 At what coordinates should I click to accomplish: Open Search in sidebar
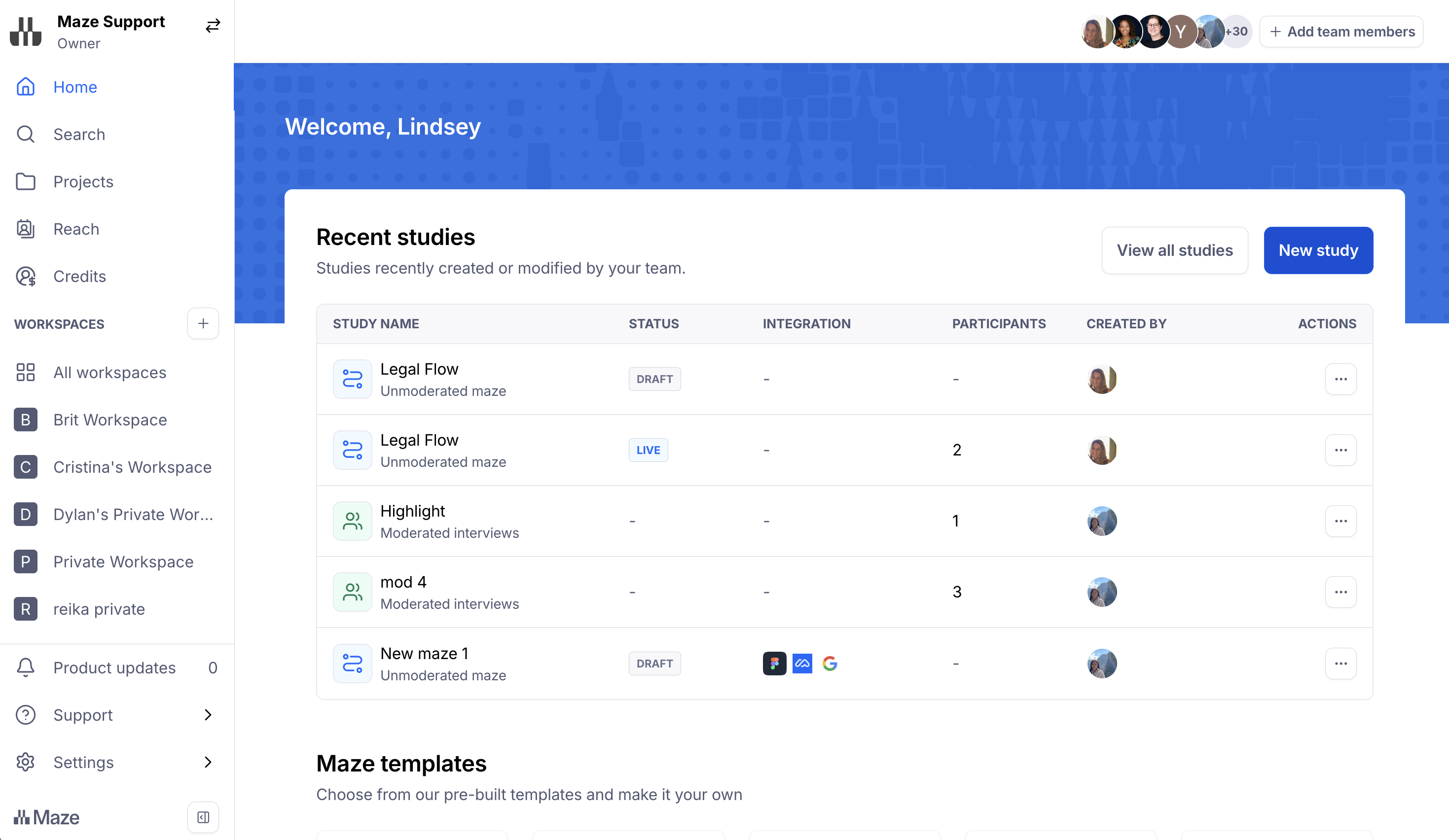coord(79,135)
